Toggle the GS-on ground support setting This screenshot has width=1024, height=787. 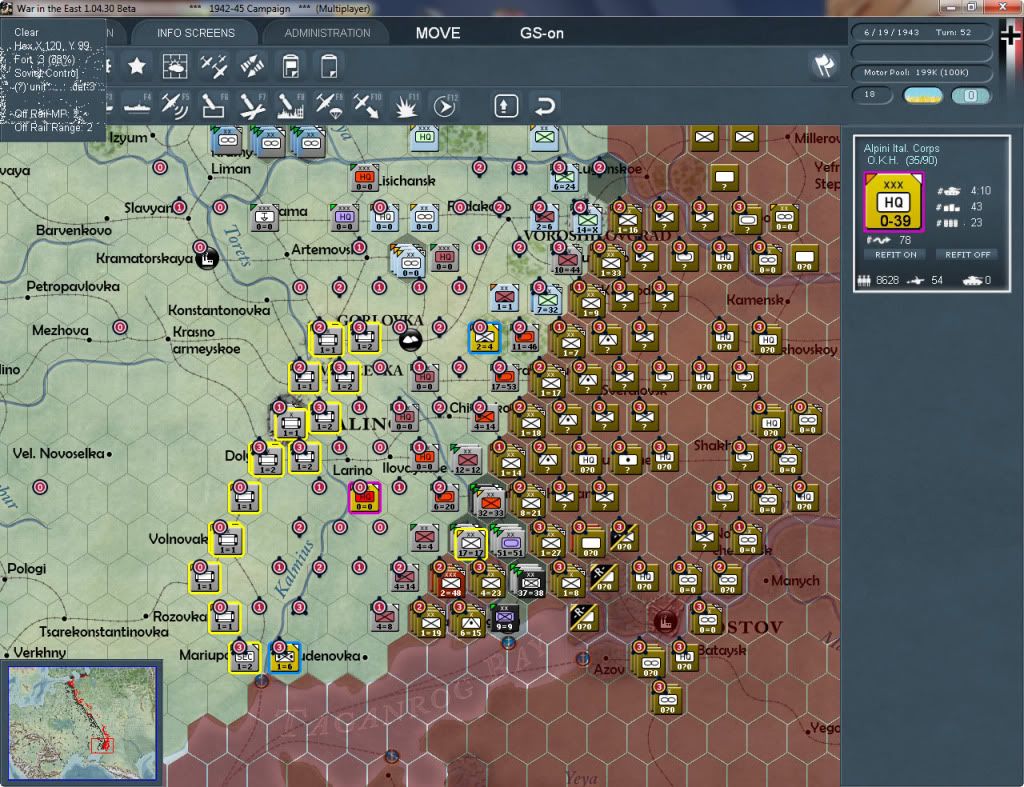[x=541, y=33]
